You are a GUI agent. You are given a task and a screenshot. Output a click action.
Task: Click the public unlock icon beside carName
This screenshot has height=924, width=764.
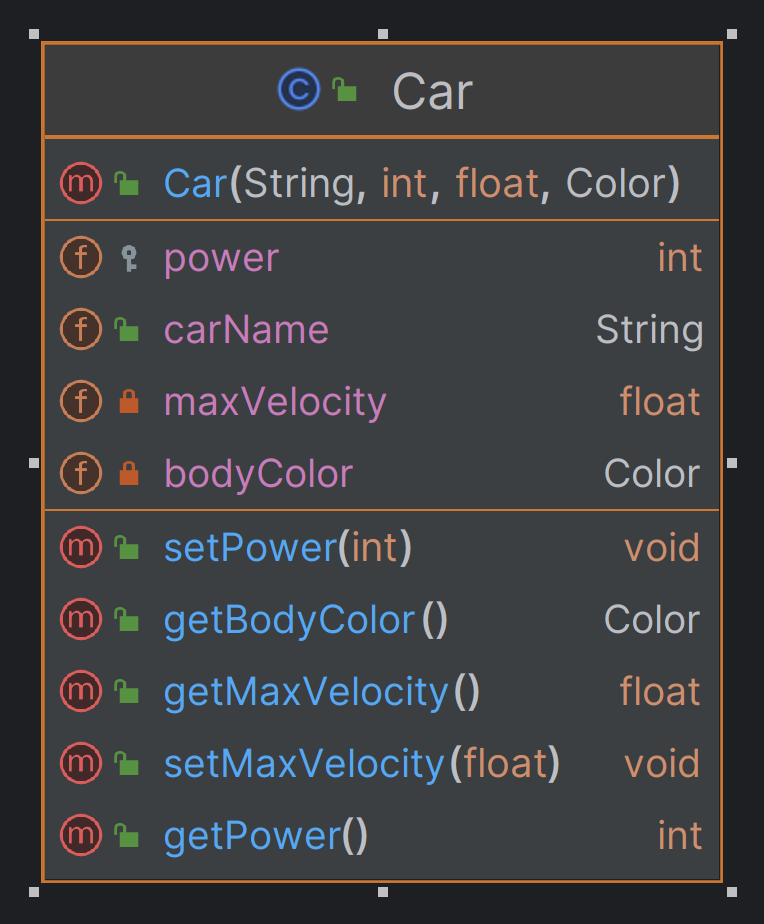pyautogui.click(x=126, y=329)
